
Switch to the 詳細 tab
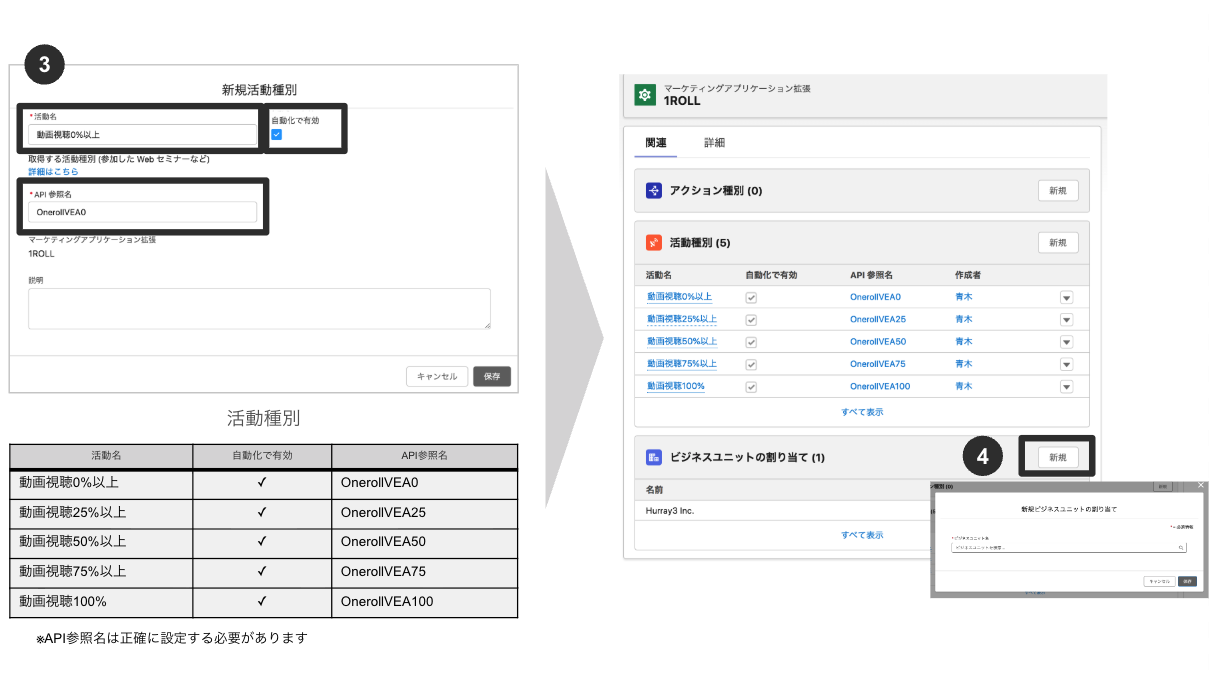pos(714,143)
